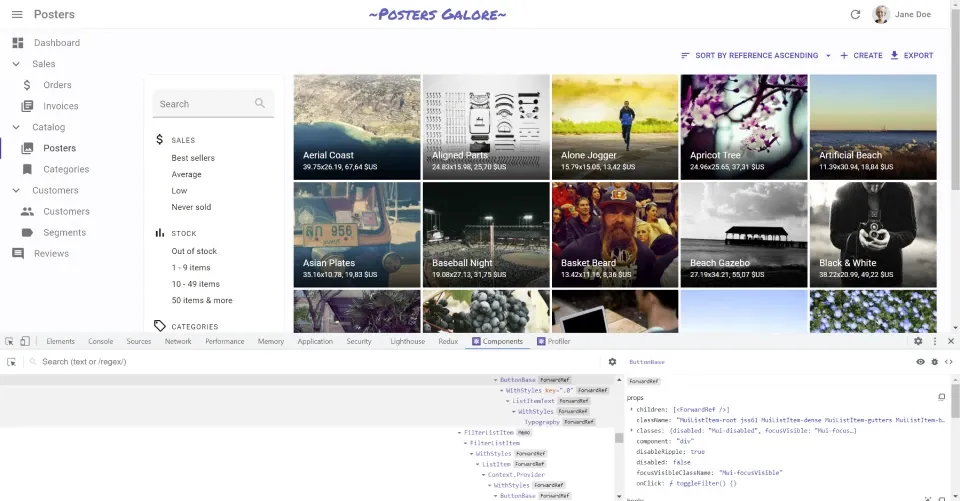Click the label icon beside Segments
The image size is (960, 501).
[27, 233]
